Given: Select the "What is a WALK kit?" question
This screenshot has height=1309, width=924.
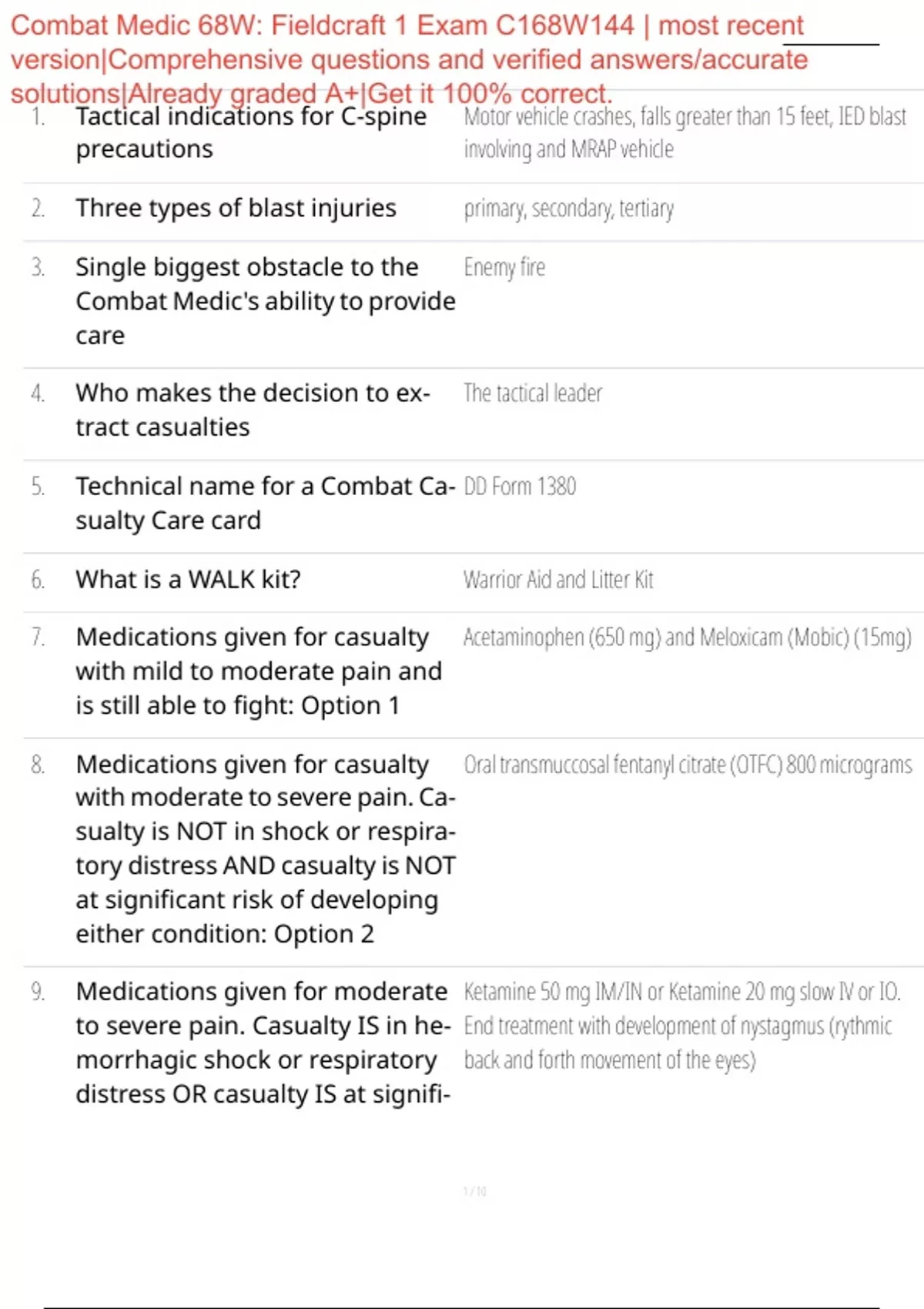Looking at the screenshot, I should [188, 579].
